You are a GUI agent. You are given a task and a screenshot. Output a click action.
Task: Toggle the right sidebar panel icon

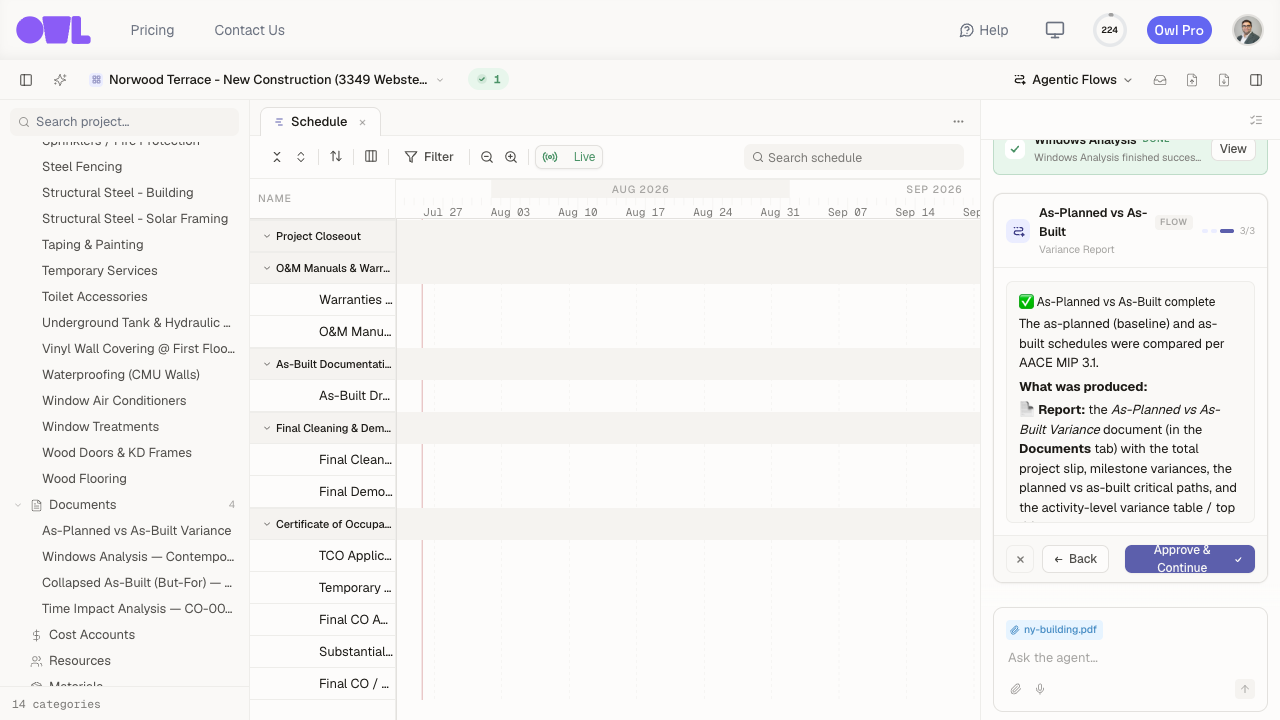[x=1256, y=80]
